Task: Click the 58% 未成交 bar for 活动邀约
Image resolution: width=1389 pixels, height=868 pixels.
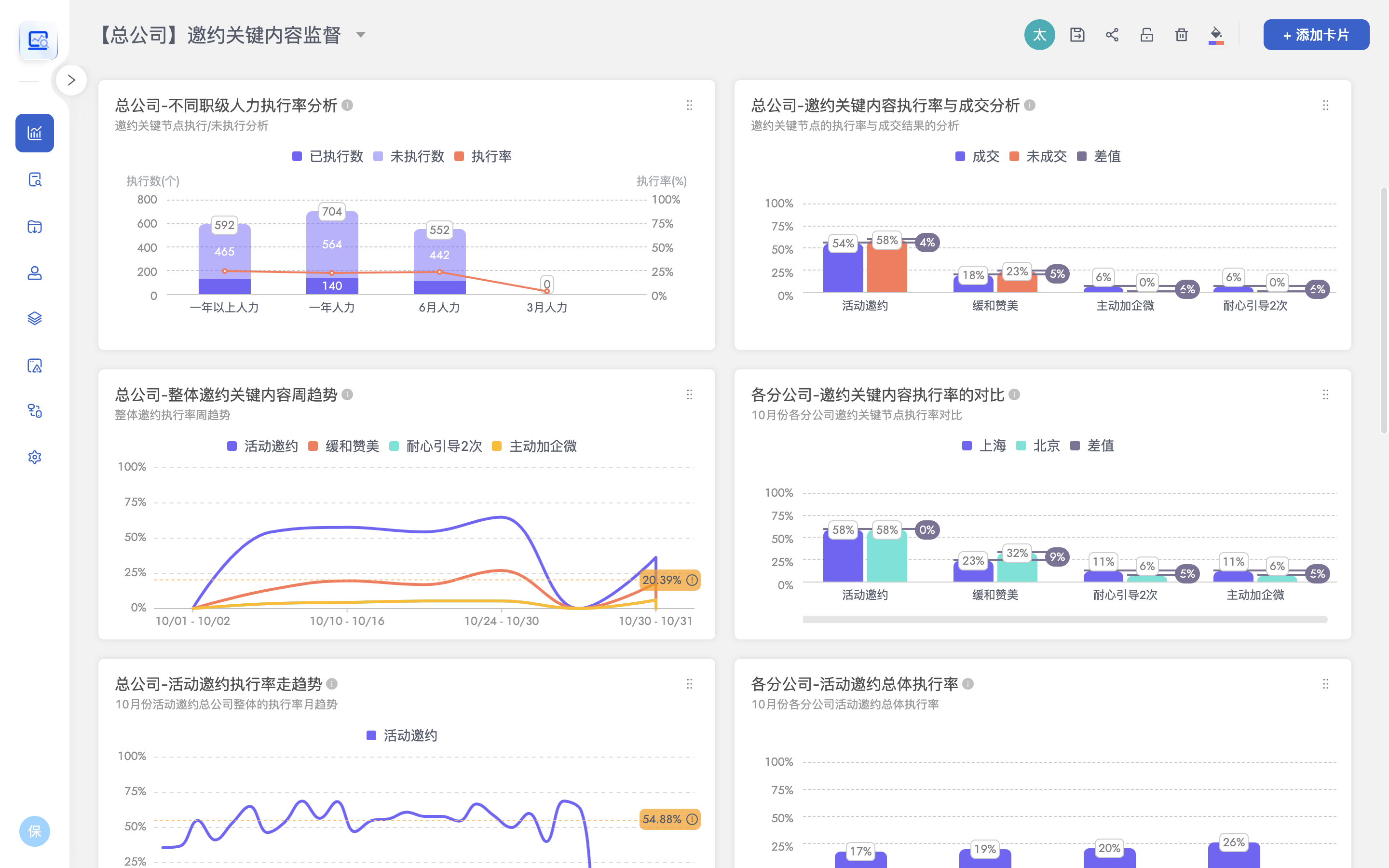Action: pyautogui.click(x=887, y=266)
